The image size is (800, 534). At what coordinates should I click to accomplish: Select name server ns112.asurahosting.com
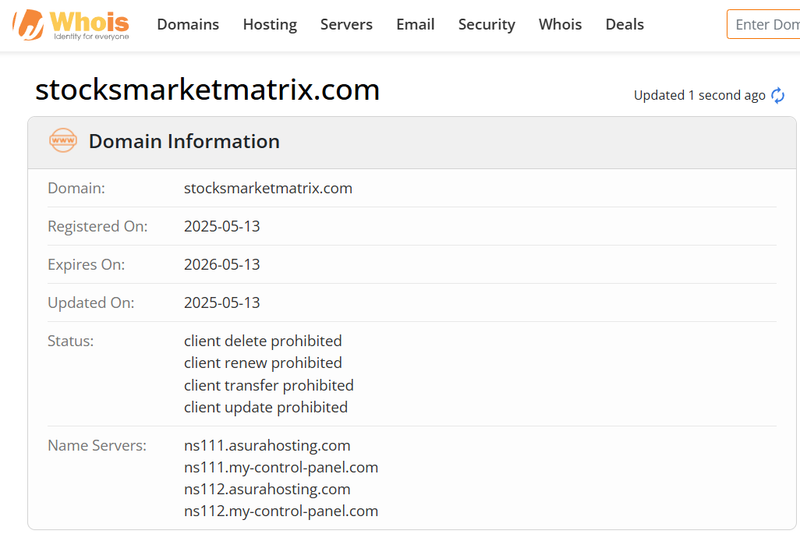pos(267,489)
